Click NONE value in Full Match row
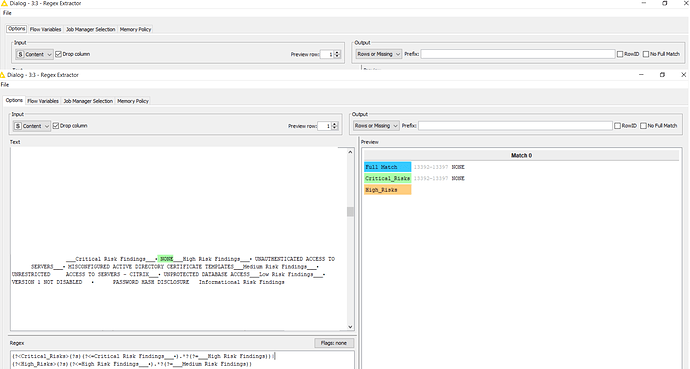This screenshot has width=690, height=369. click(458, 167)
